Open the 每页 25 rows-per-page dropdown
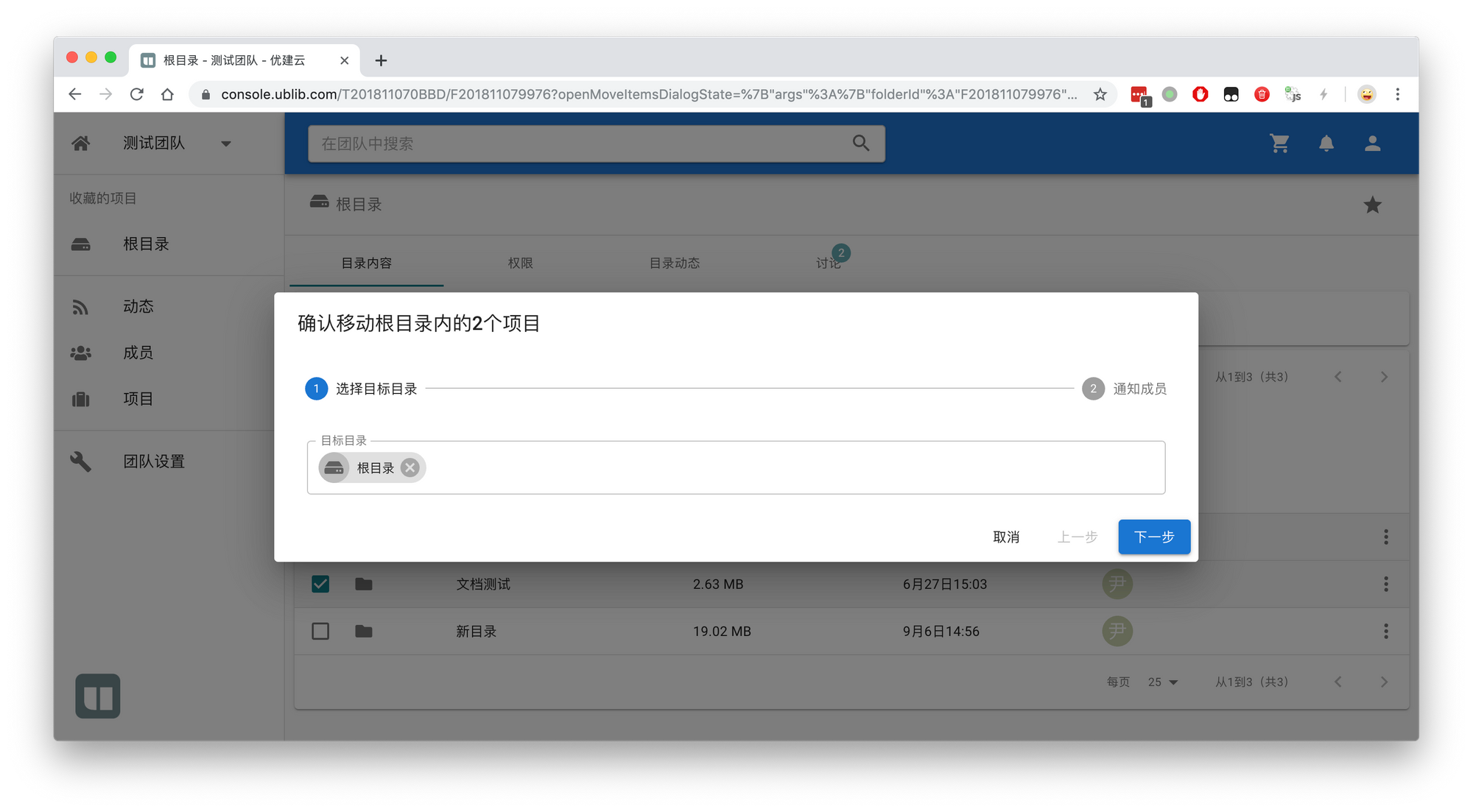Image resolution: width=1473 pixels, height=812 pixels. coord(1162,682)
